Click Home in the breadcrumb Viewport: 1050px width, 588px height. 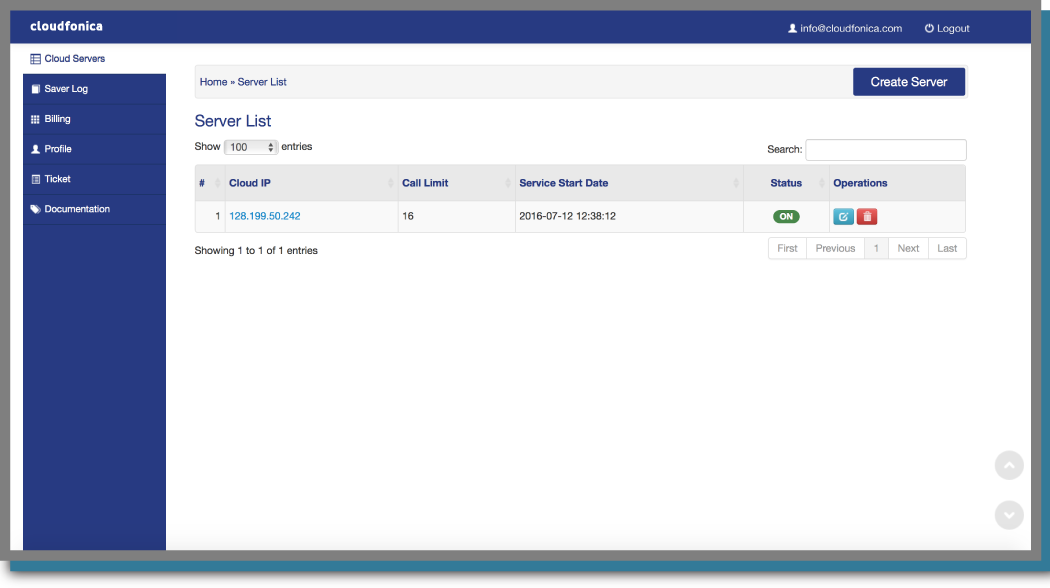pos(214,82)
